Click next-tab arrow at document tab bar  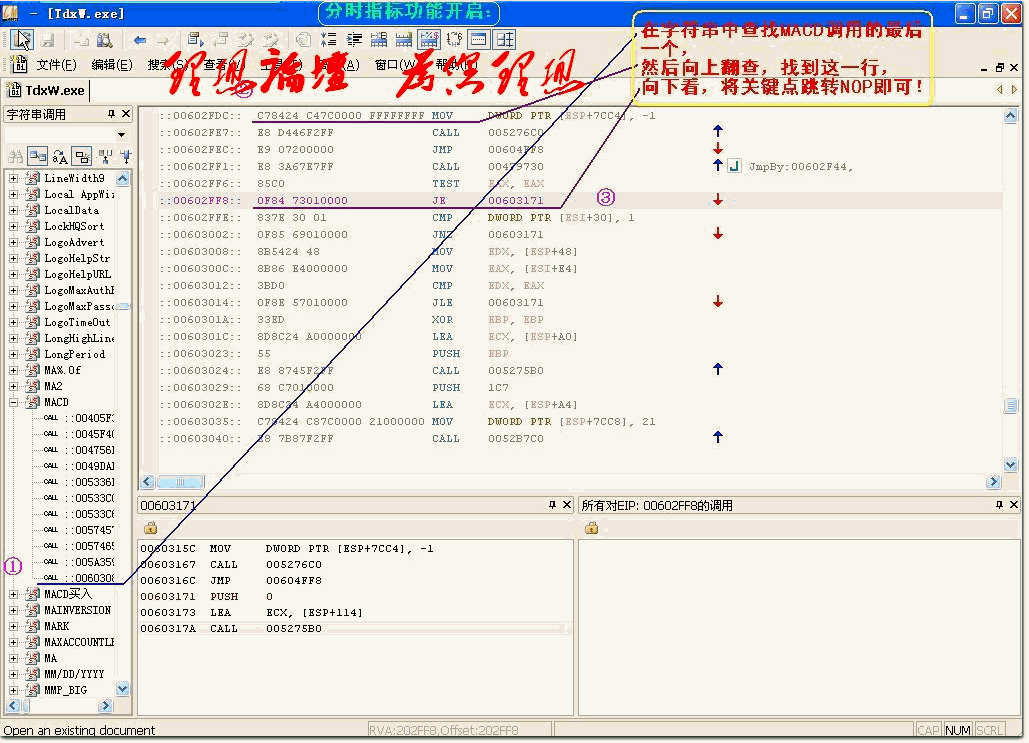1015,89
